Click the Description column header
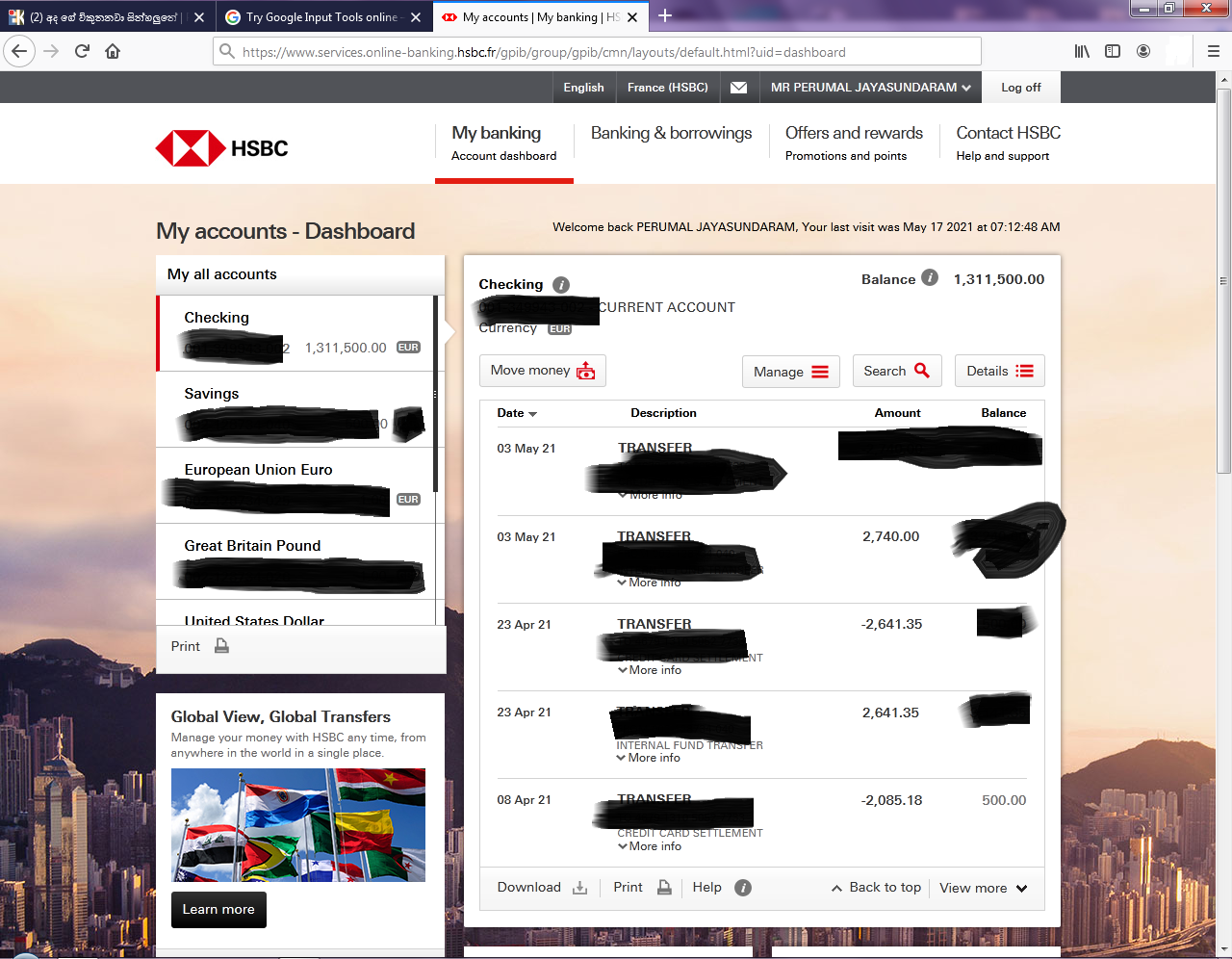This screenshot has width=1232, height=959. click(x=664, y=413)
